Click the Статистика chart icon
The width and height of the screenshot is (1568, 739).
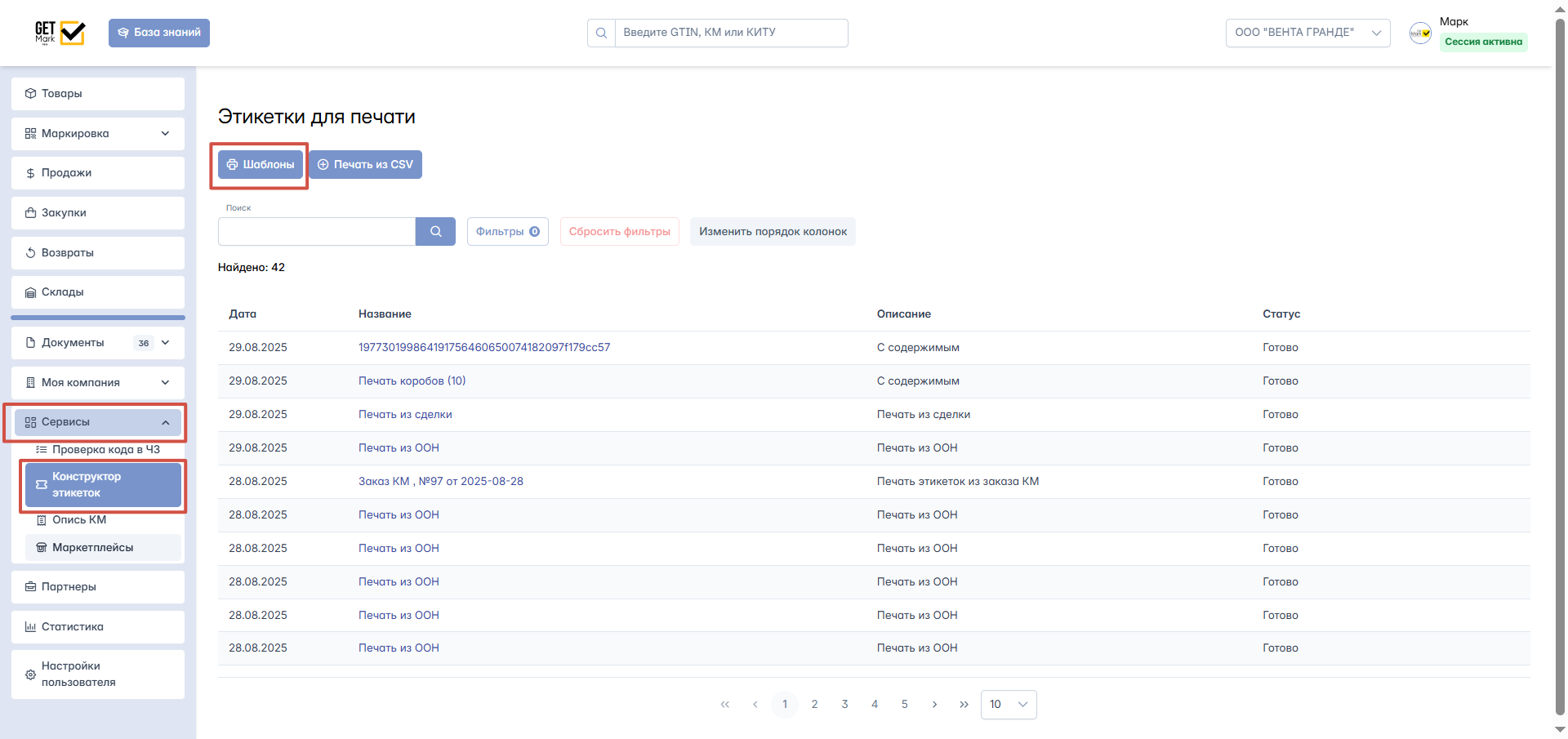point(30,627)
